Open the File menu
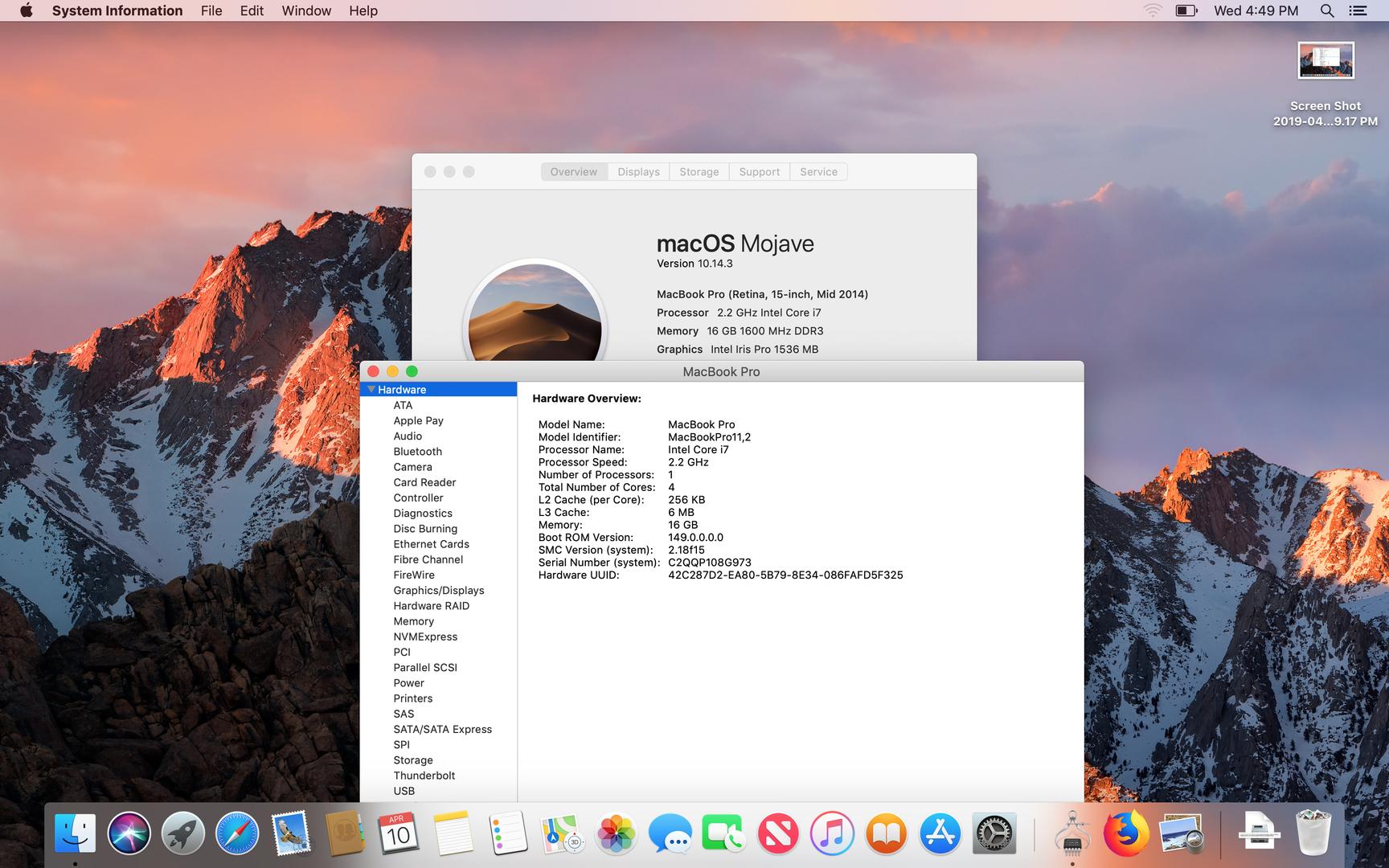This screenshot has height=868, width=1389. 211,10
